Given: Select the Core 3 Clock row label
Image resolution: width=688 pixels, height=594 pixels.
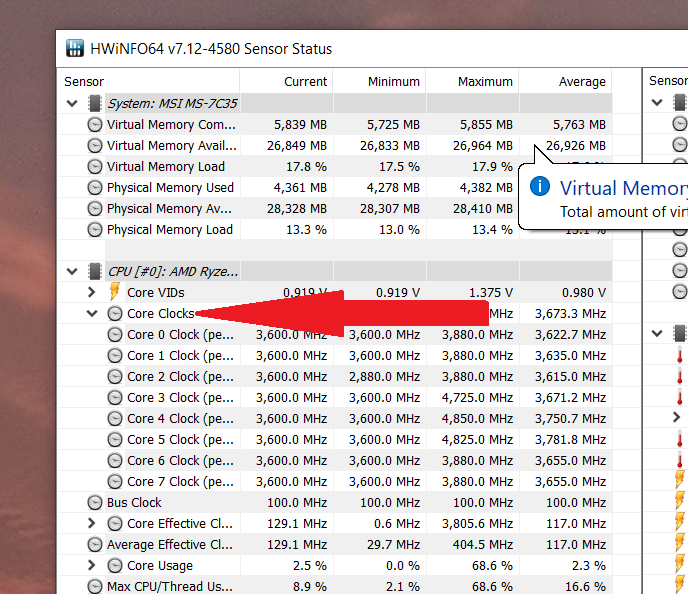Looking at the screenshot, I should [x=180, y=397].
